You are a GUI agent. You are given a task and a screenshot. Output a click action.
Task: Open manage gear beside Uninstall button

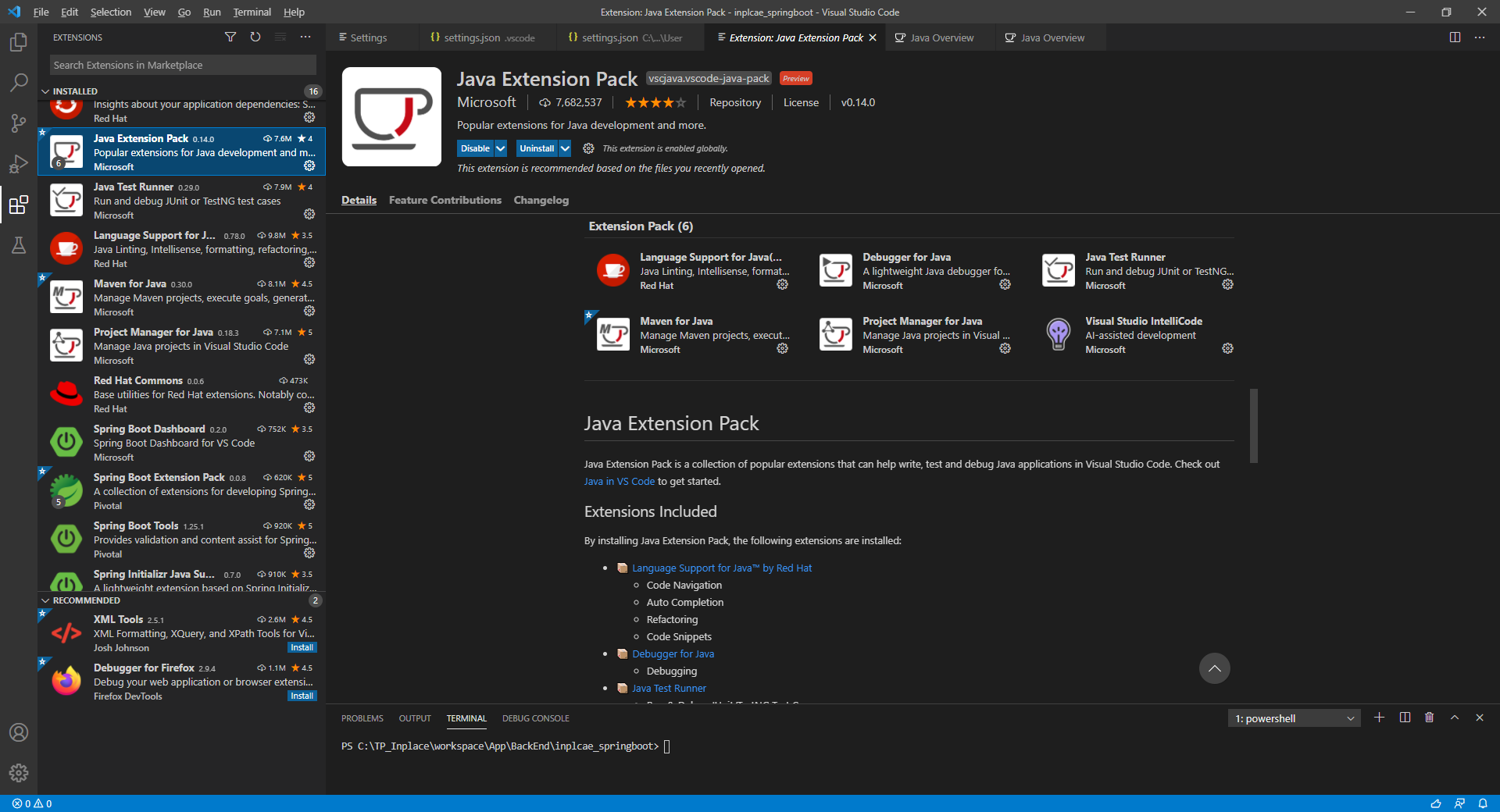click(x=588, y=148)
